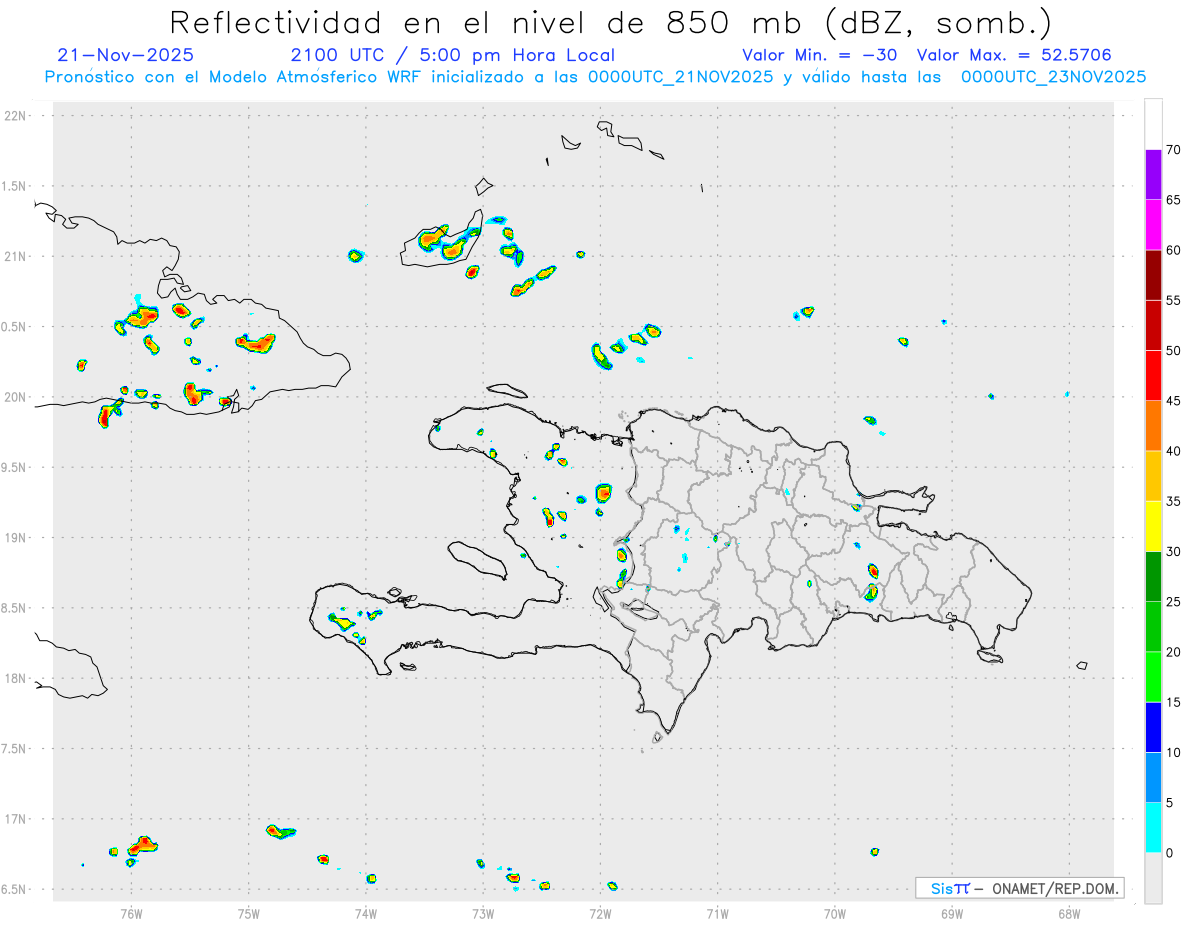
Task: Click the colorbar value label "35"
Action: click(x=1174, y=501)
